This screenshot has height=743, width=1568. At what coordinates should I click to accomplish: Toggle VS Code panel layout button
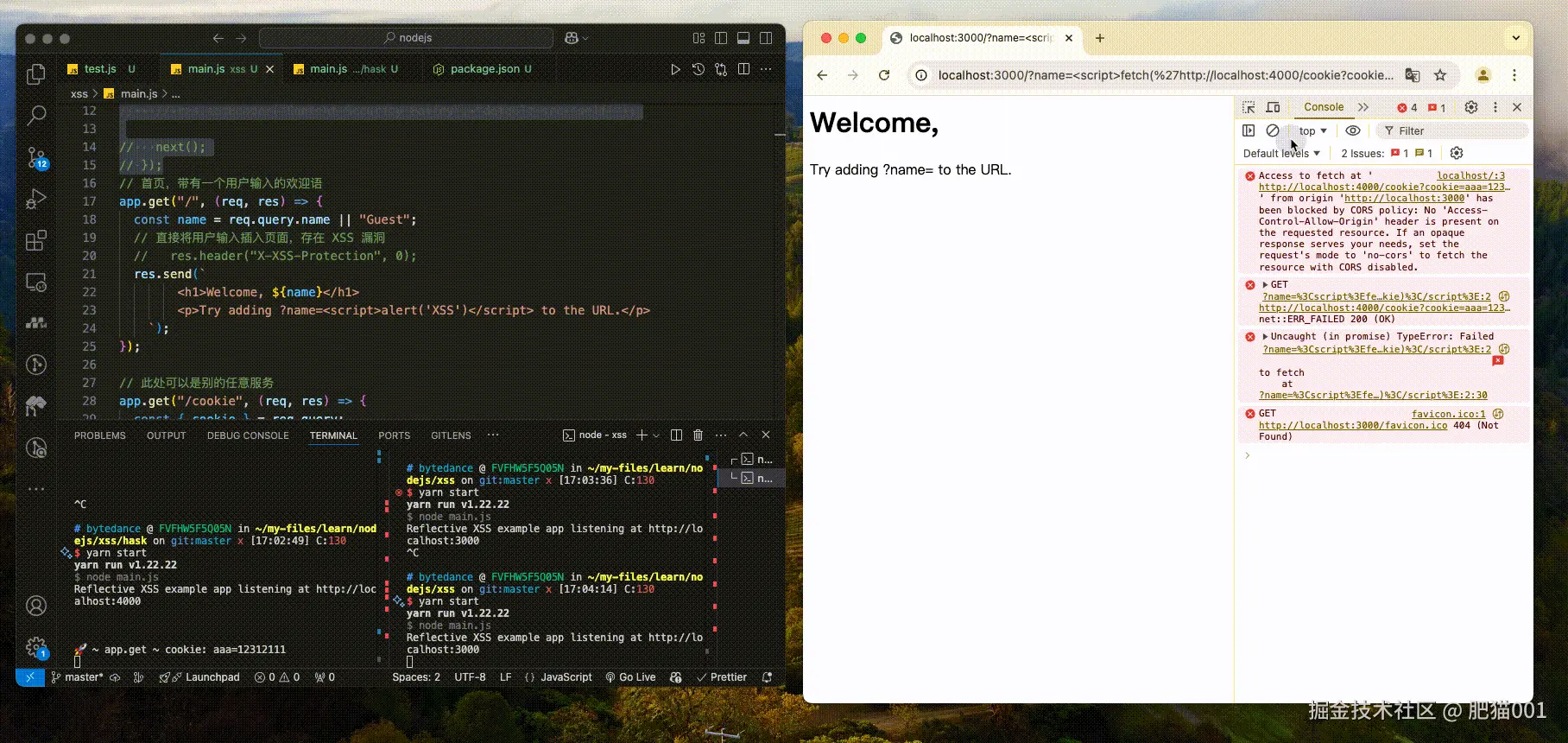click(743, 38)
